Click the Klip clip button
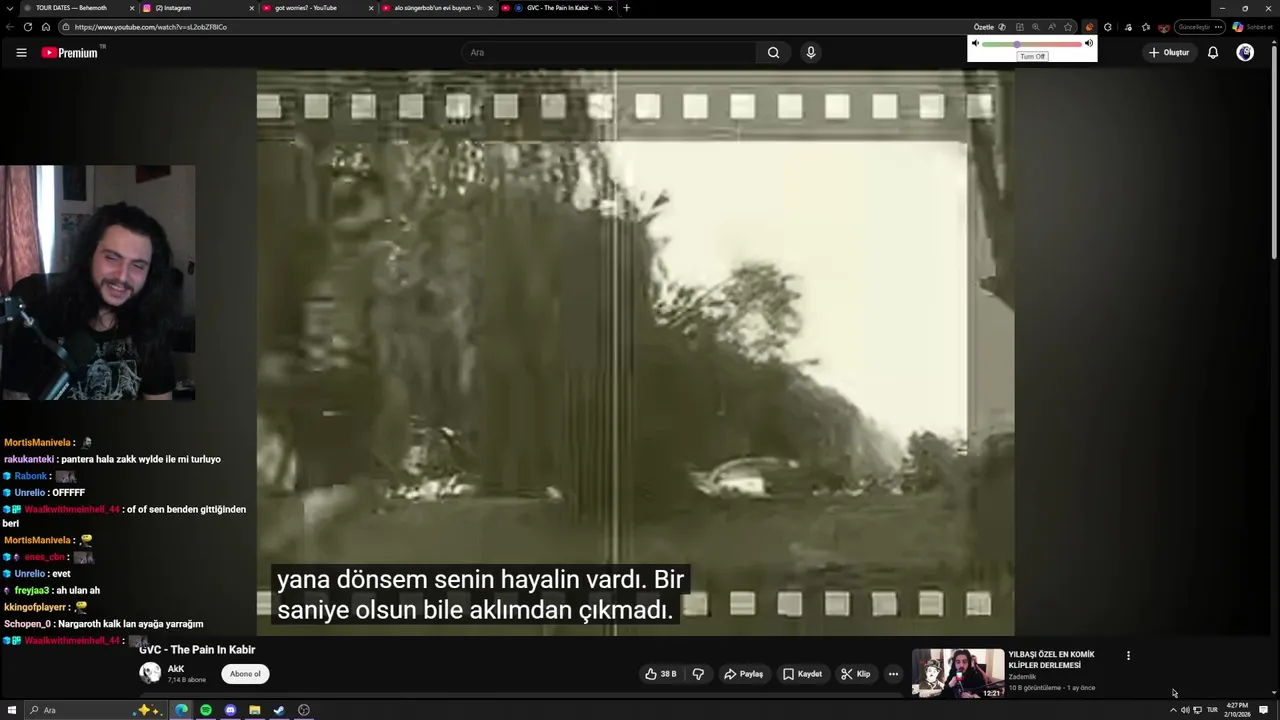This screenshot has width=1280, height=720. click(856, 674)
